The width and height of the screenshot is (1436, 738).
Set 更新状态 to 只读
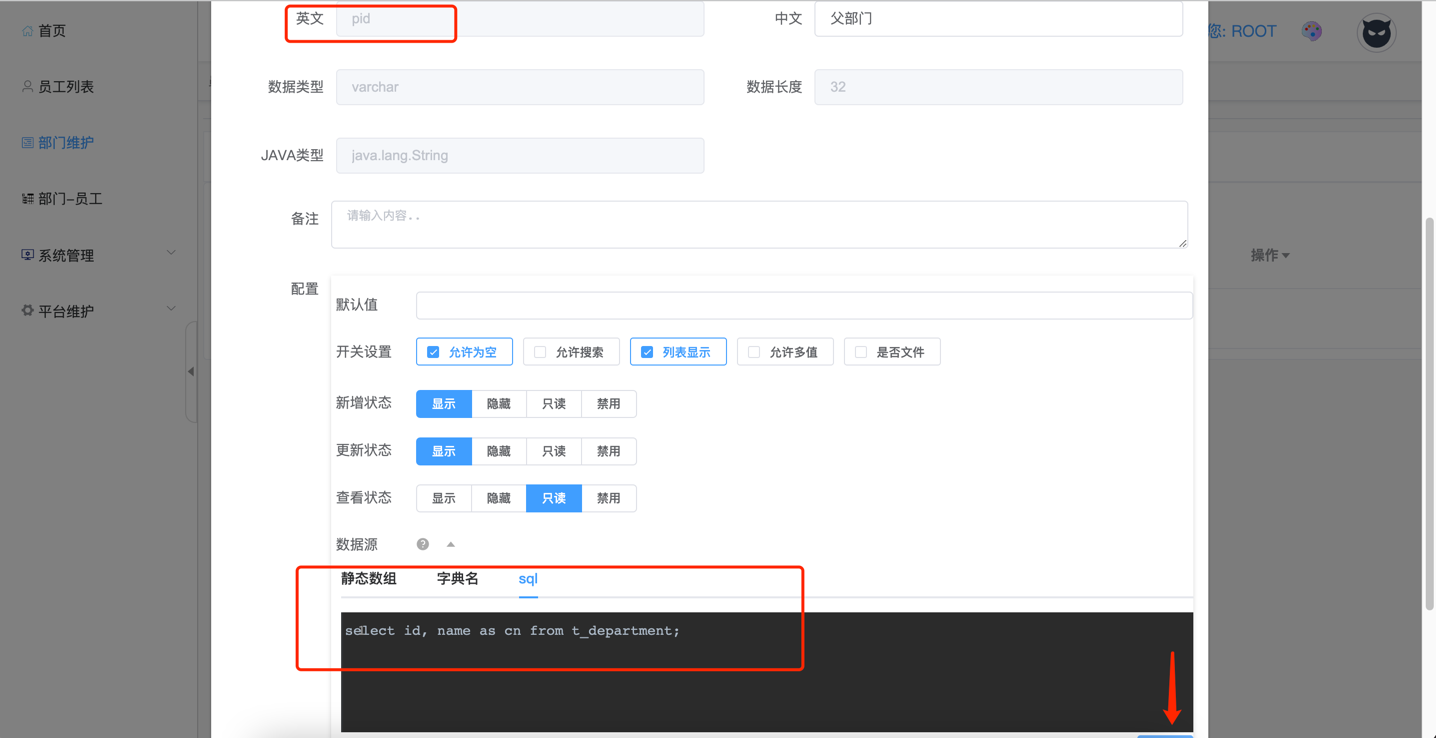click(x=554, y=451)
